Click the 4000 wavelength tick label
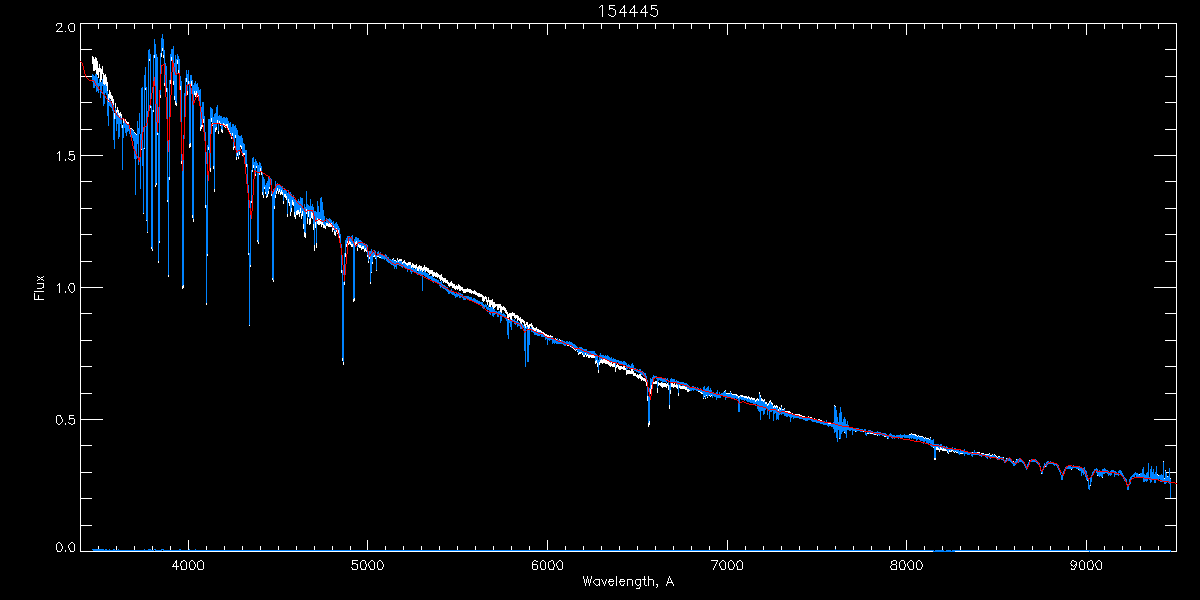Viewport: 1200px width, 600px height. [x=187, y=564]
